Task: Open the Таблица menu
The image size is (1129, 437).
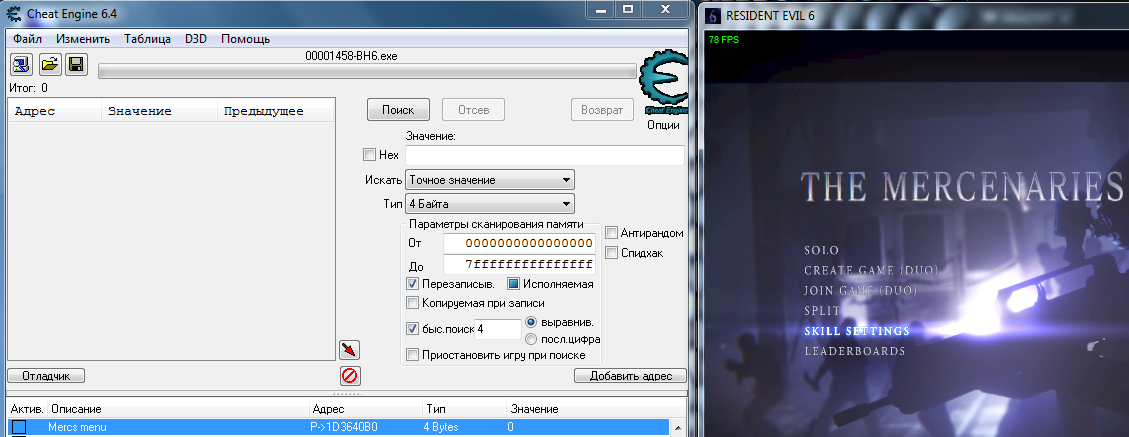Action: click(147, 39)
